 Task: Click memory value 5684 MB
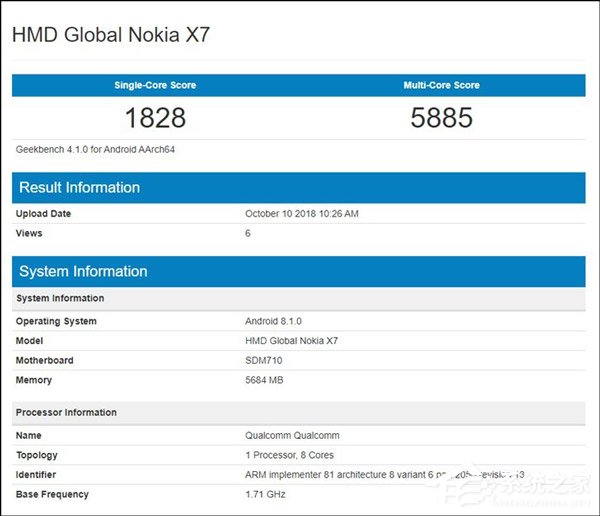click(x=264, y=380)
